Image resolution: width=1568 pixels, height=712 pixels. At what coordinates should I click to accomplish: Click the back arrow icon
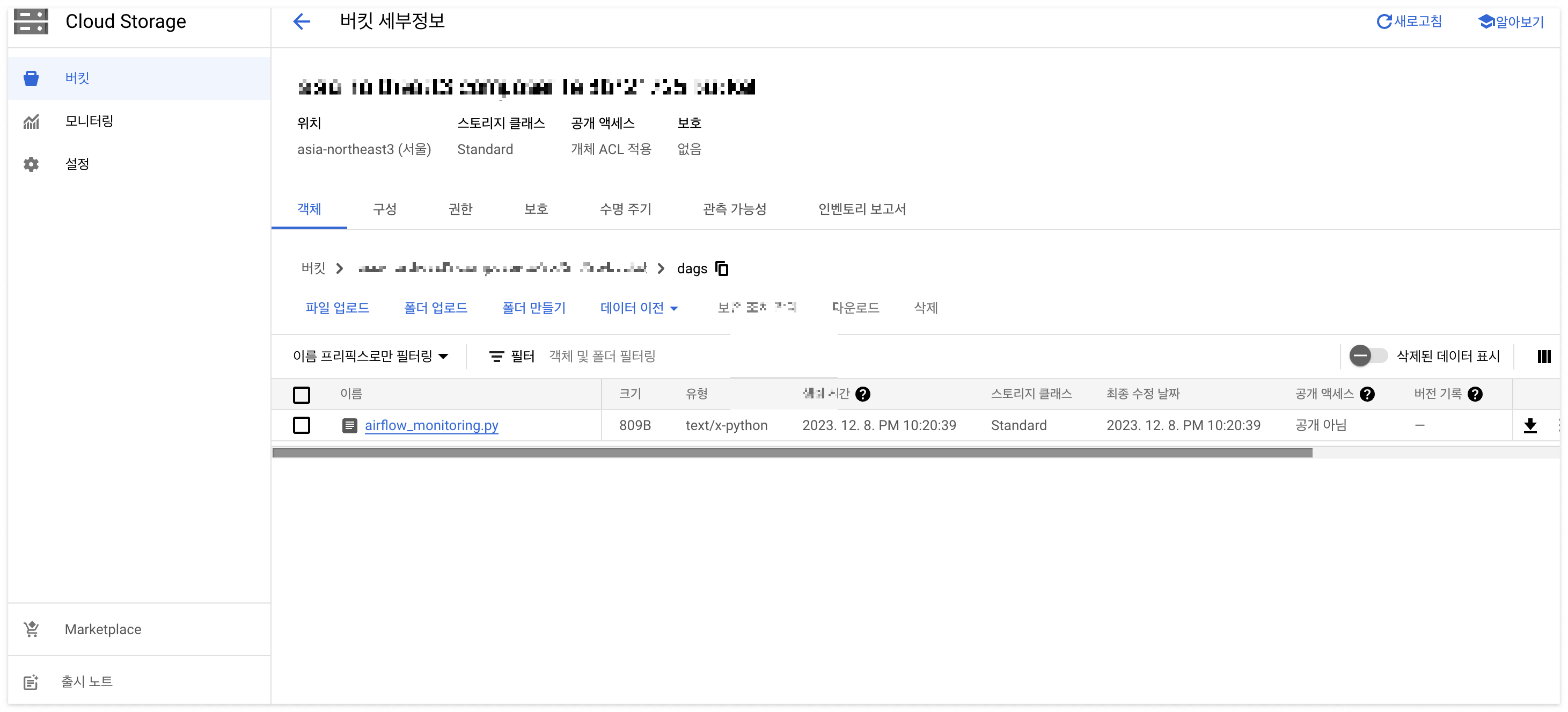click(x=301, y=22)
